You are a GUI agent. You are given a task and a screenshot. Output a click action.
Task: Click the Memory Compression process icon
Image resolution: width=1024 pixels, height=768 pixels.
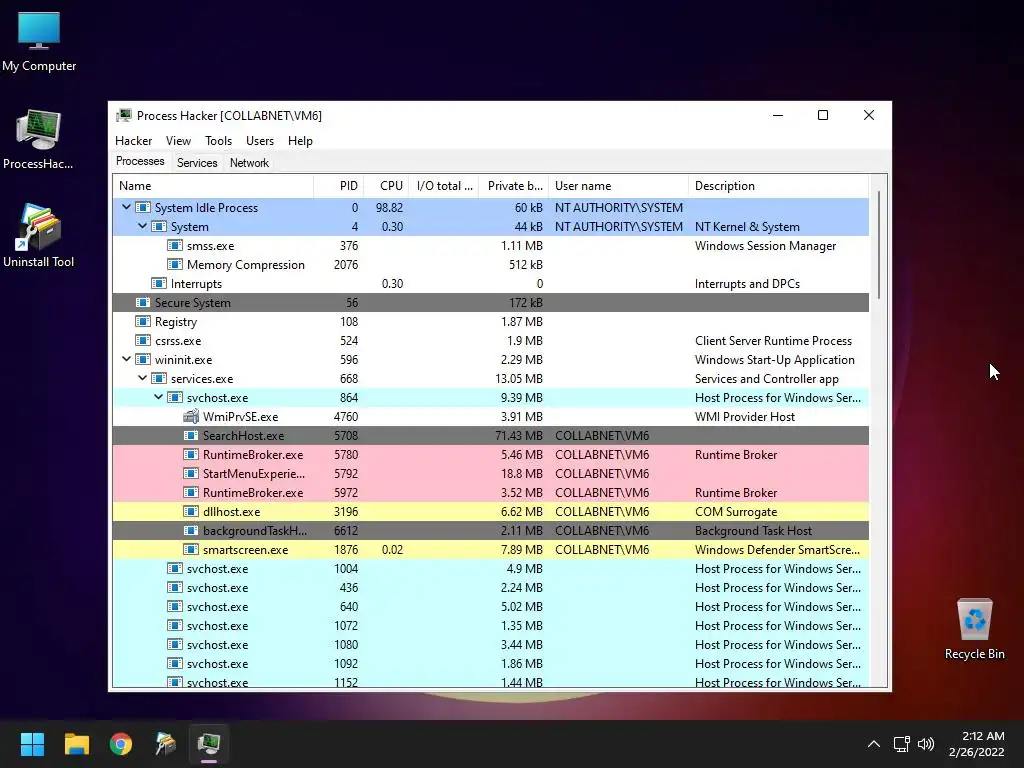point(174,264)
